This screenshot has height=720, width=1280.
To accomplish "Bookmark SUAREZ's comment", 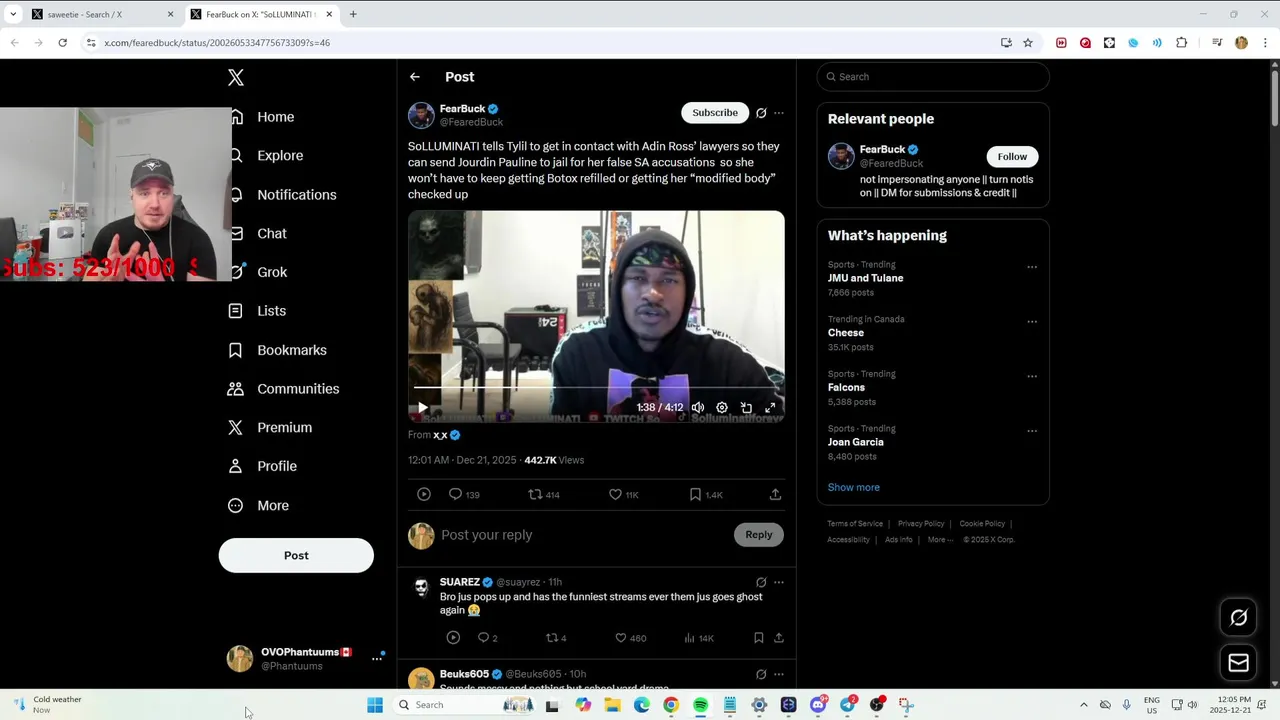I will click(x=759, y=638).
